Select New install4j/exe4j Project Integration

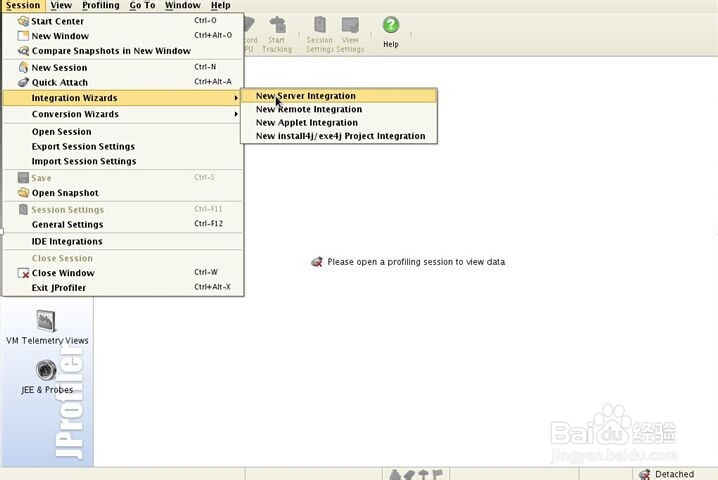(x=339, y=136)
